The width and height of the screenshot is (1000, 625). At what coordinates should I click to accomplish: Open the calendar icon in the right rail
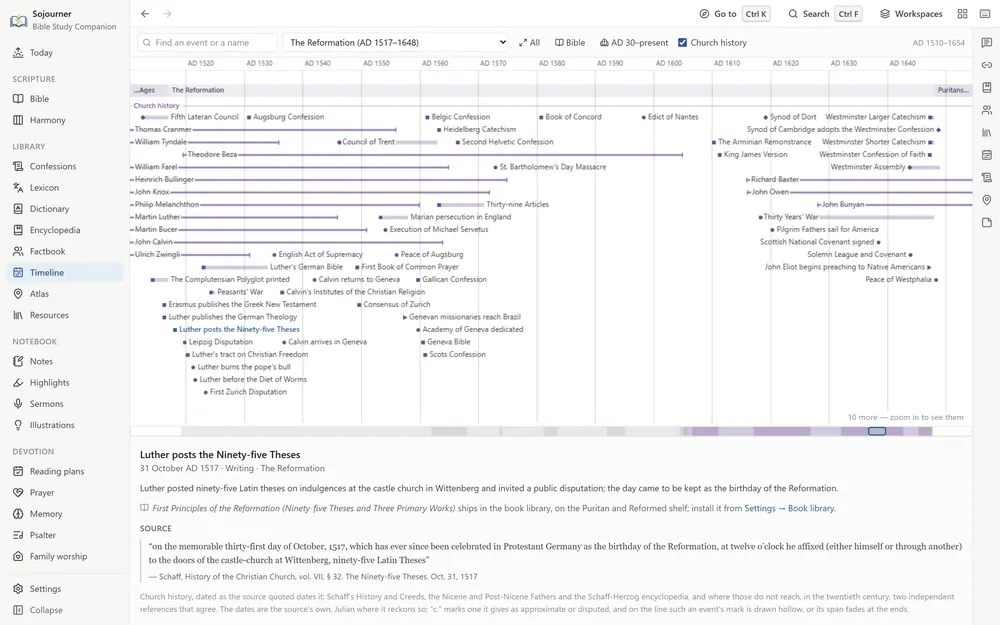pos(987,155)
